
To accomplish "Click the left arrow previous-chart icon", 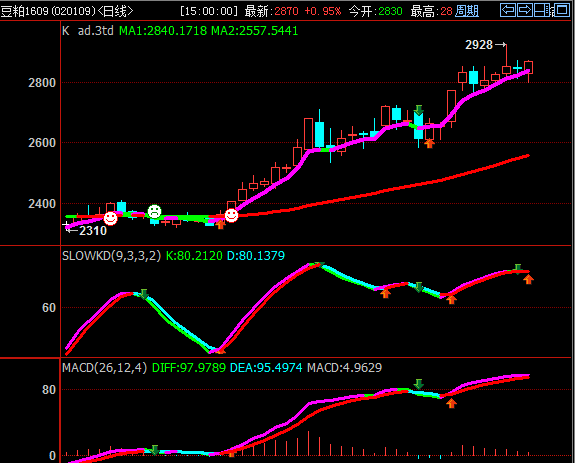I will (x=508, y=10).
